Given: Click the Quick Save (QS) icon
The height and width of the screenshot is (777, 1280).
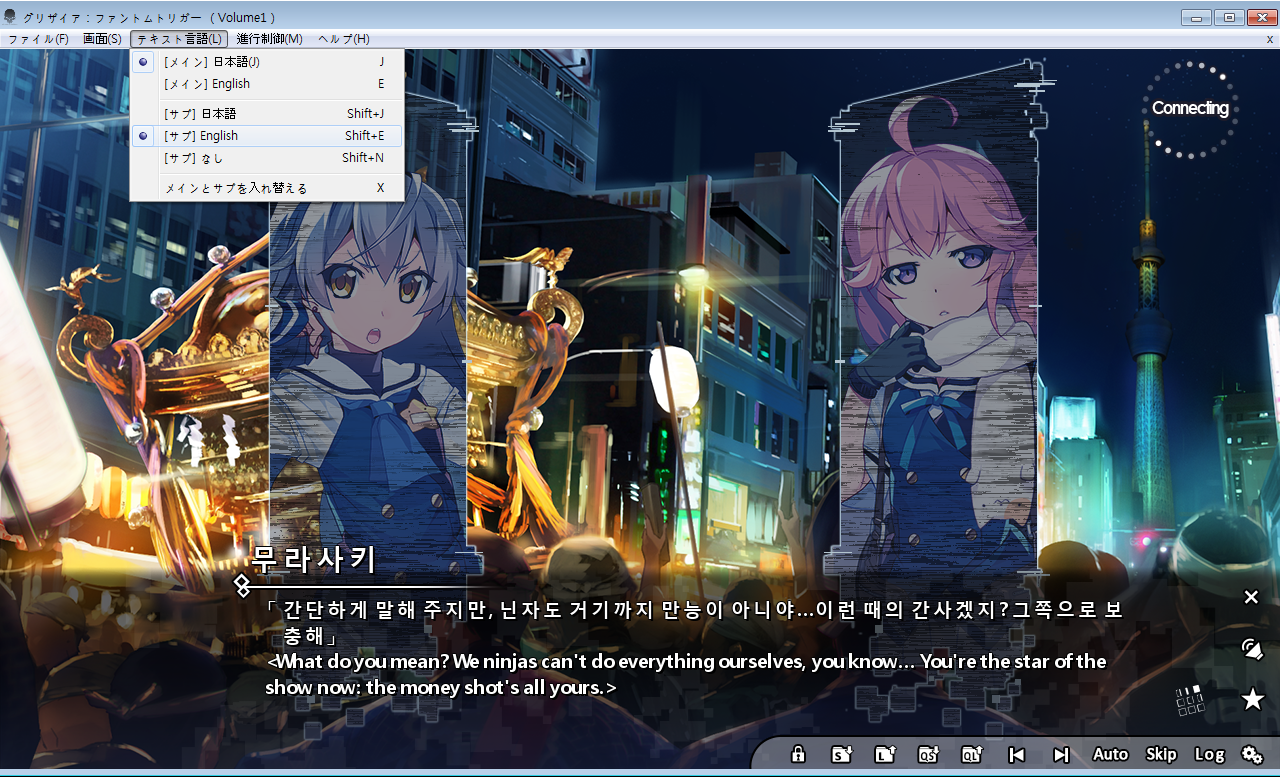Looking at the screenshot, I should click(929, 754).
